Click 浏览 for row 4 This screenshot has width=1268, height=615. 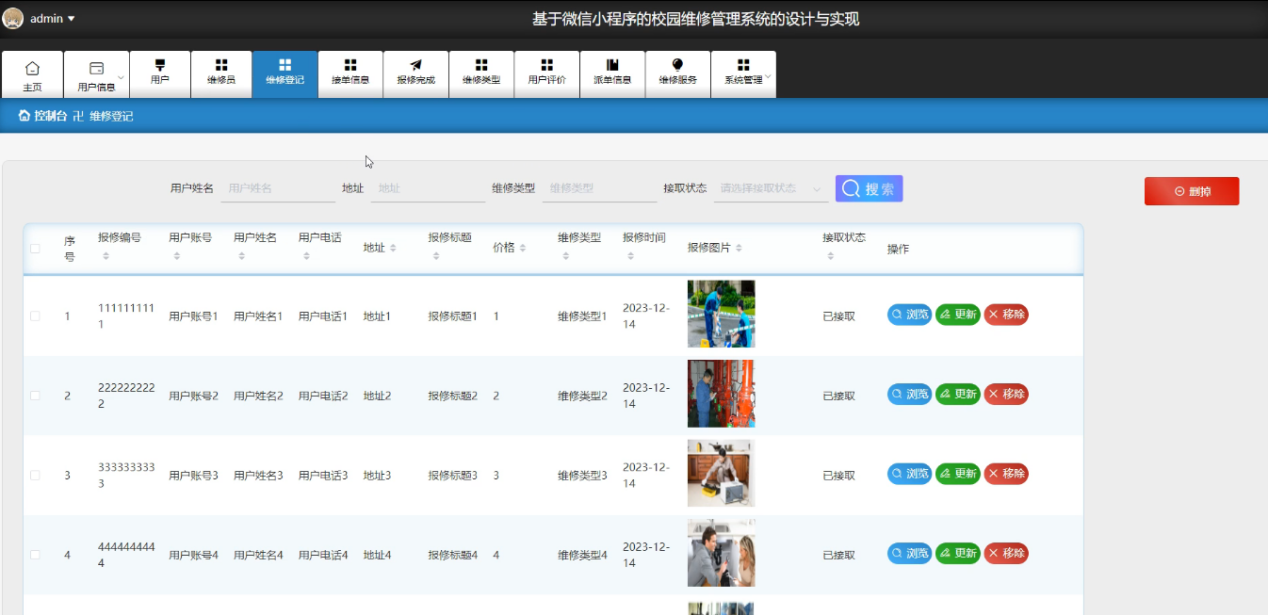(909, 553)
